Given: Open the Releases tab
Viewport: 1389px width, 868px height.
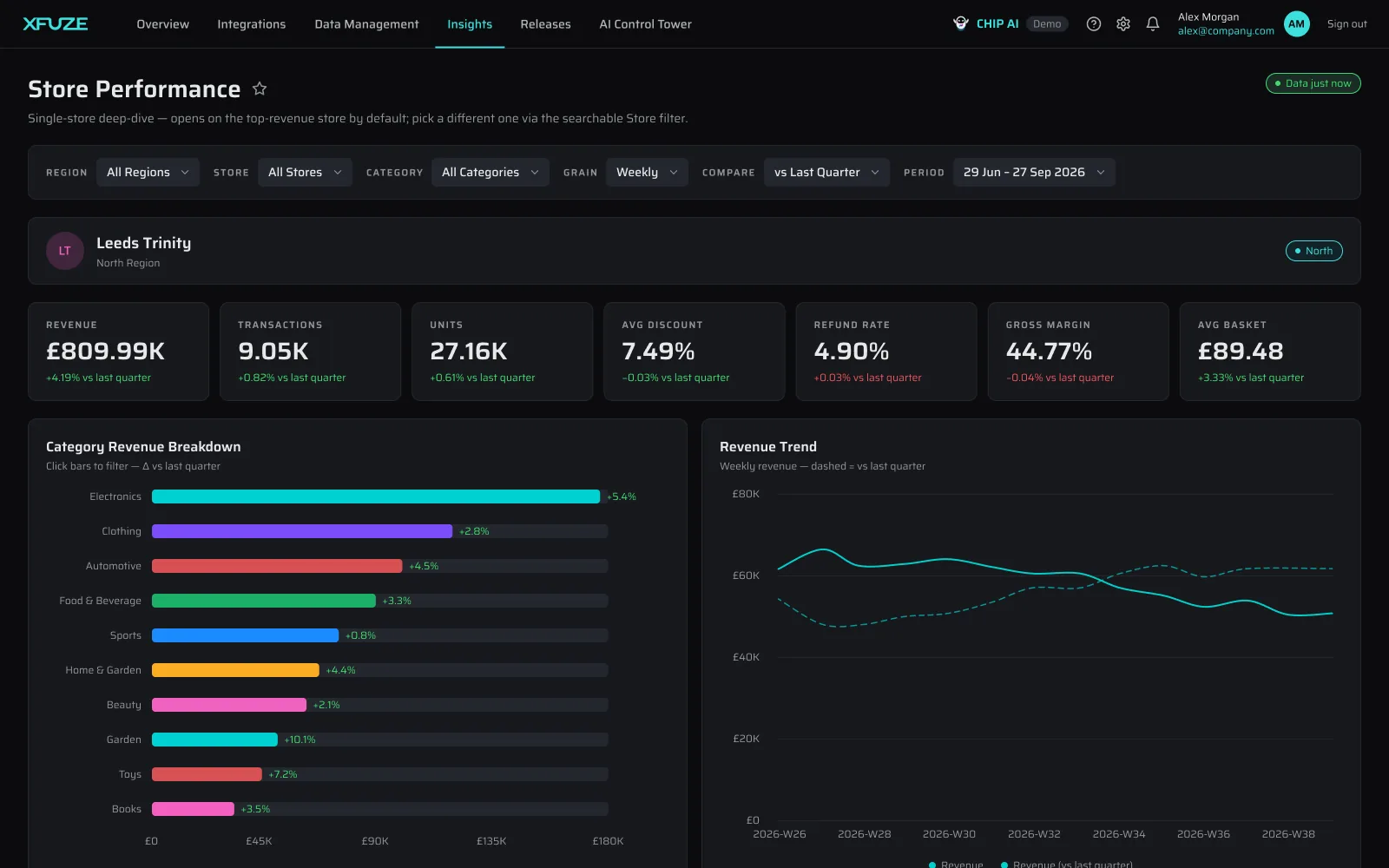Looking at the screenshot, I should click(x=545, y=24).
